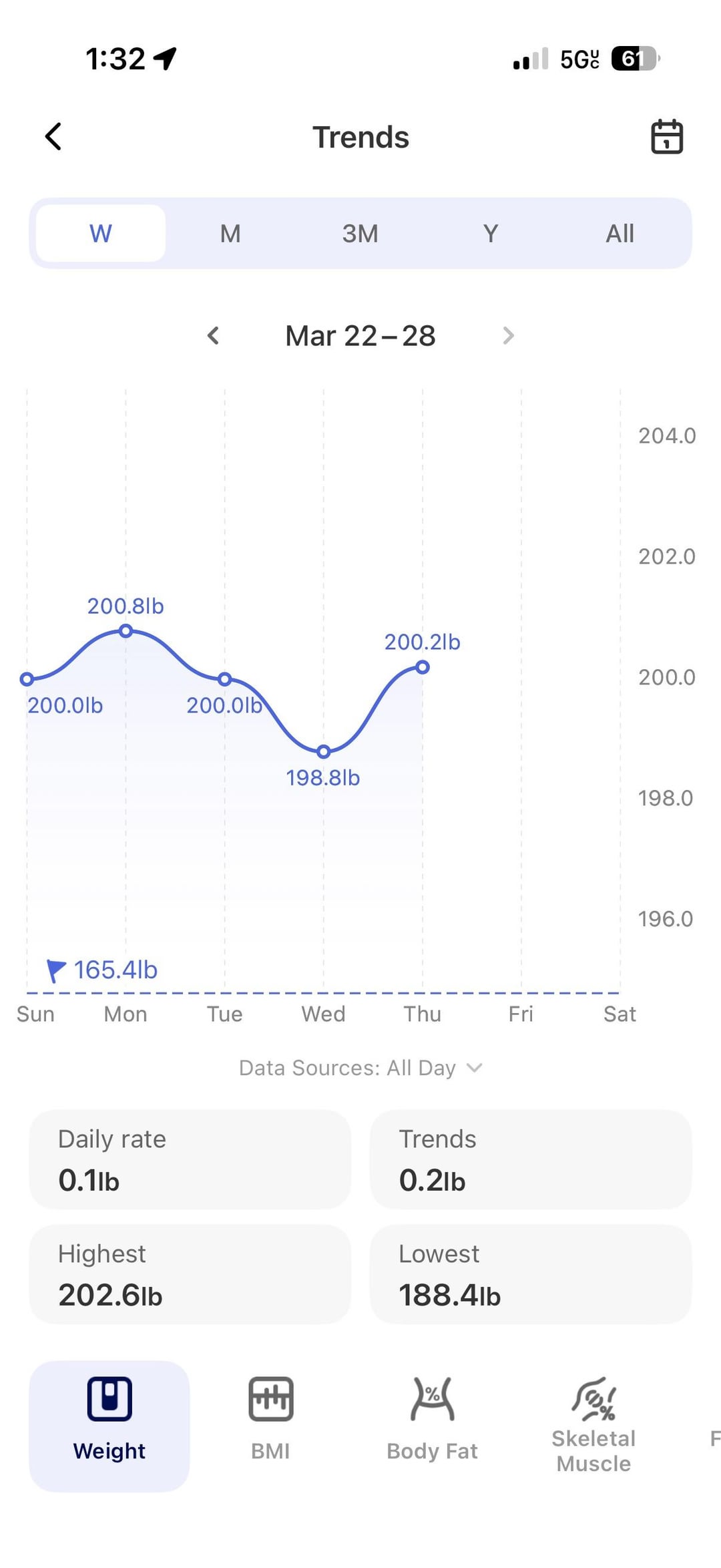721x1568 pixels.
Task: Switch to monthly M view
Action: point(230,233)
